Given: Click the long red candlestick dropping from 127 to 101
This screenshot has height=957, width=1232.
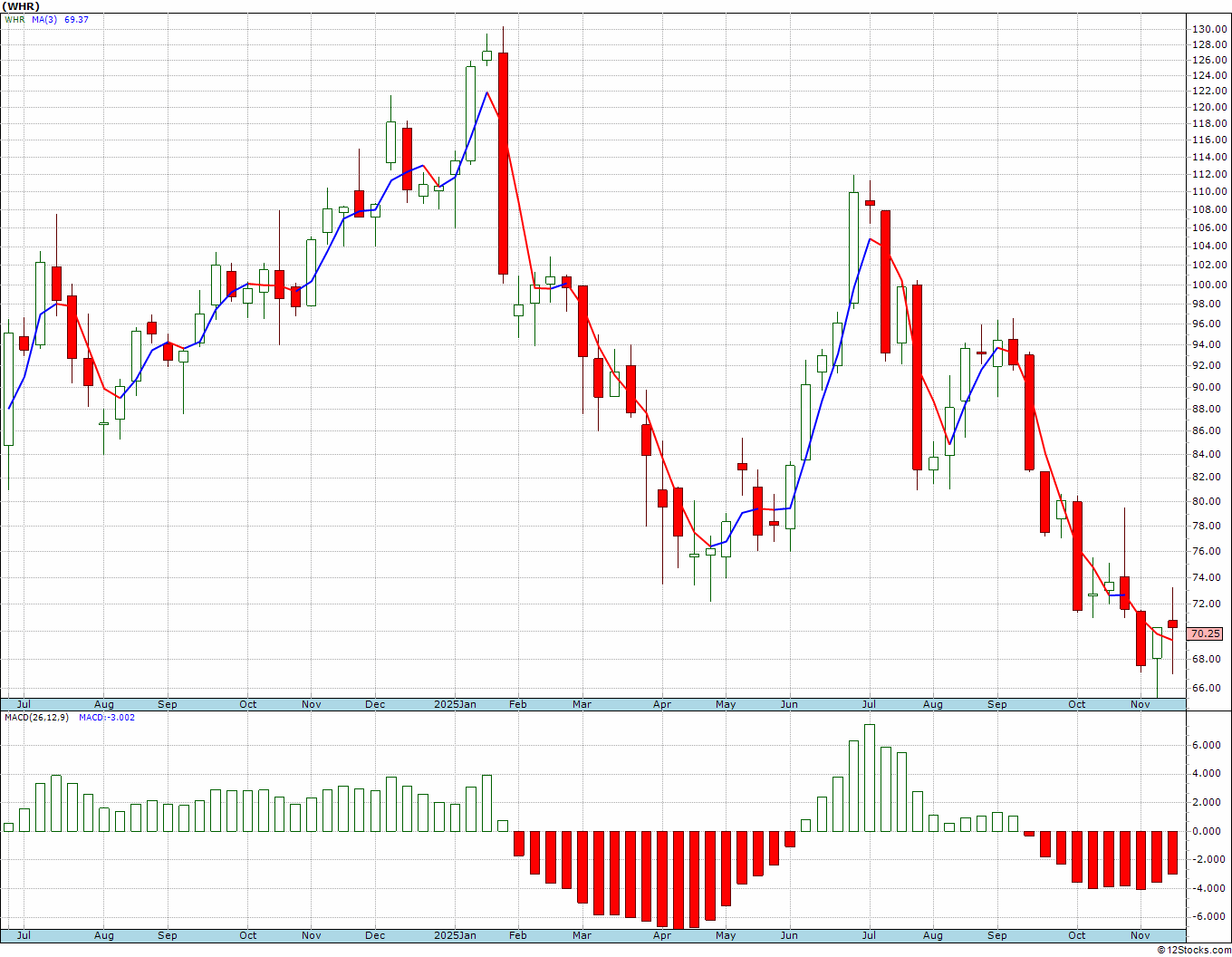Looking at the screenshot, I should tap(503, 163).
